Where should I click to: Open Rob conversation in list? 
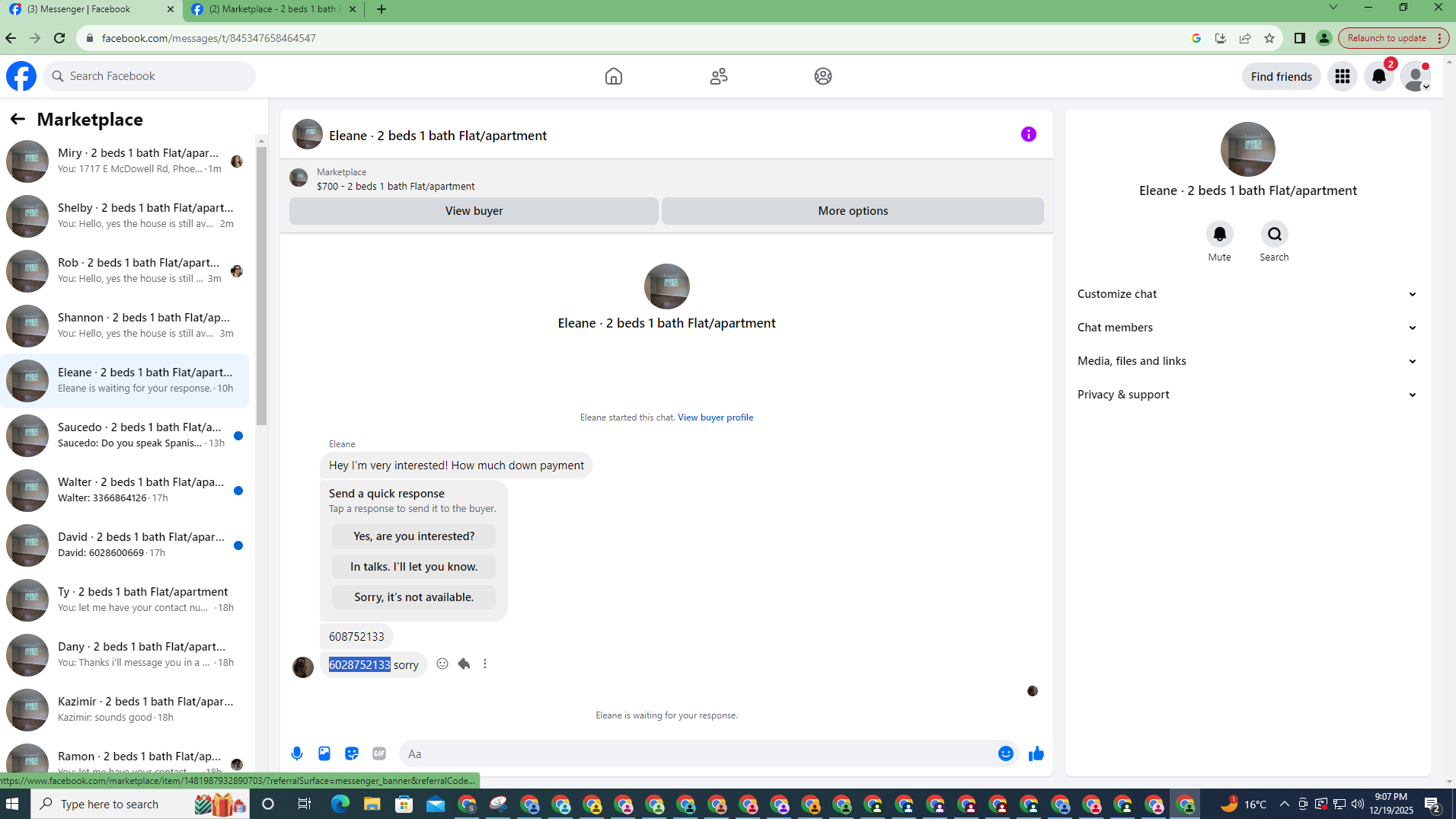pyautogui.click(x=125, y=271)
